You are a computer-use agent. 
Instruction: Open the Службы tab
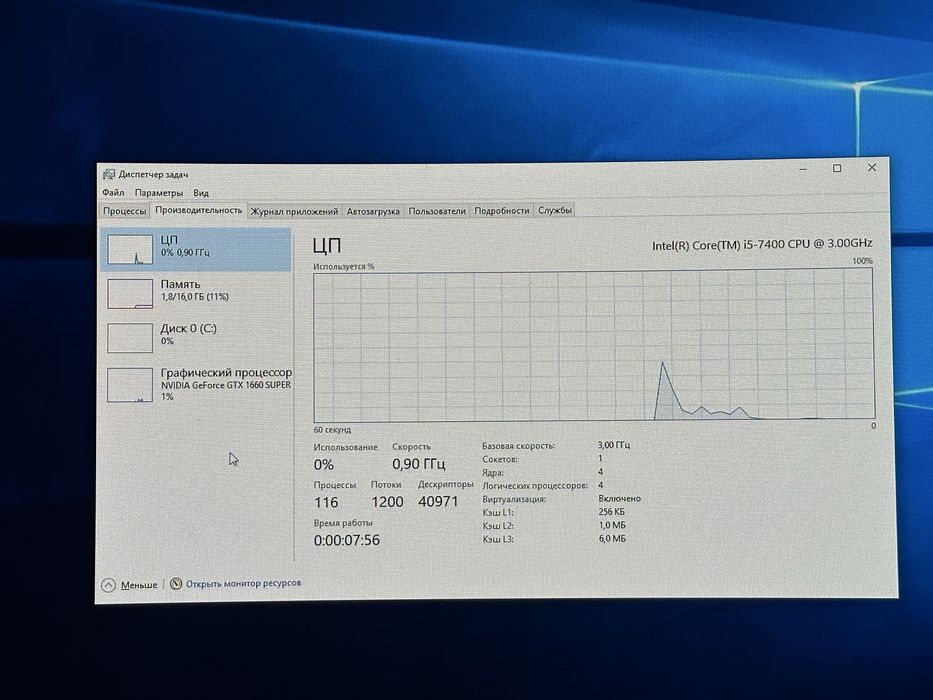pos(555,210)
